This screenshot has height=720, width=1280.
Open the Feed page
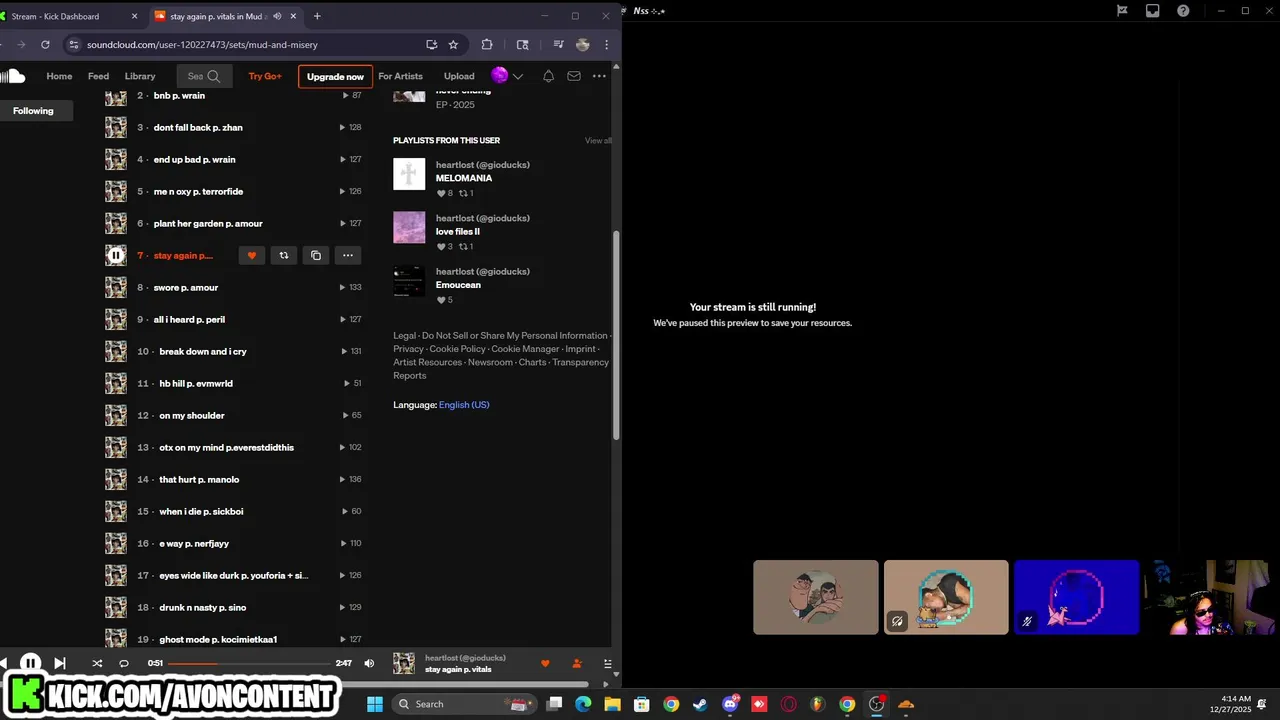(x=98, y=76)
